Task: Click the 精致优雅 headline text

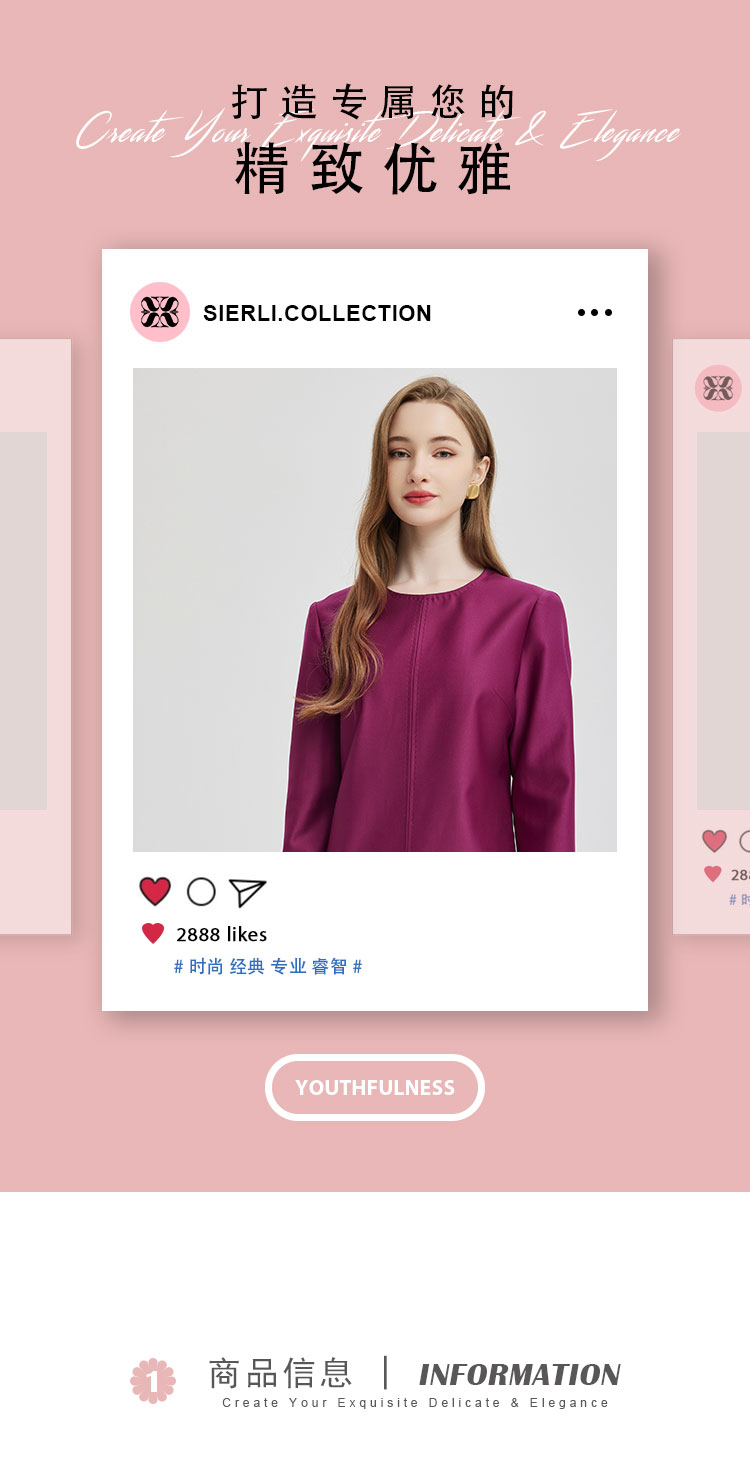Action: 374,169
